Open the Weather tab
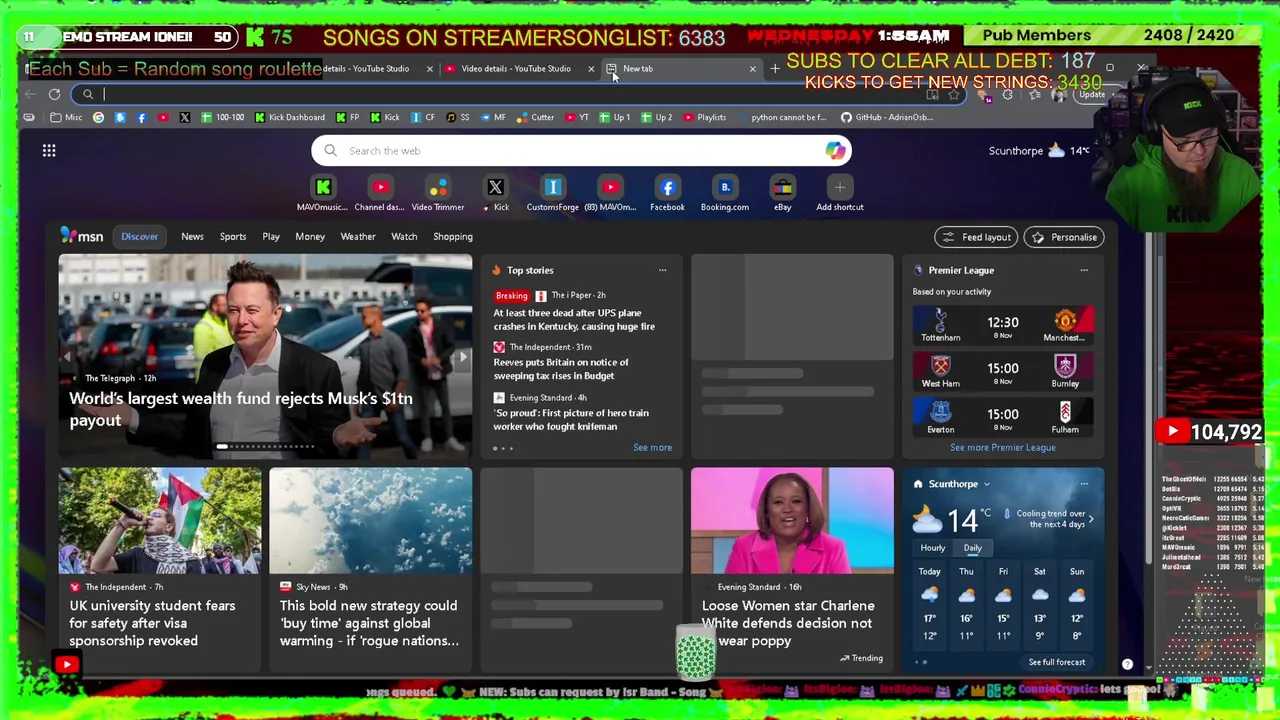 (358, 237)
